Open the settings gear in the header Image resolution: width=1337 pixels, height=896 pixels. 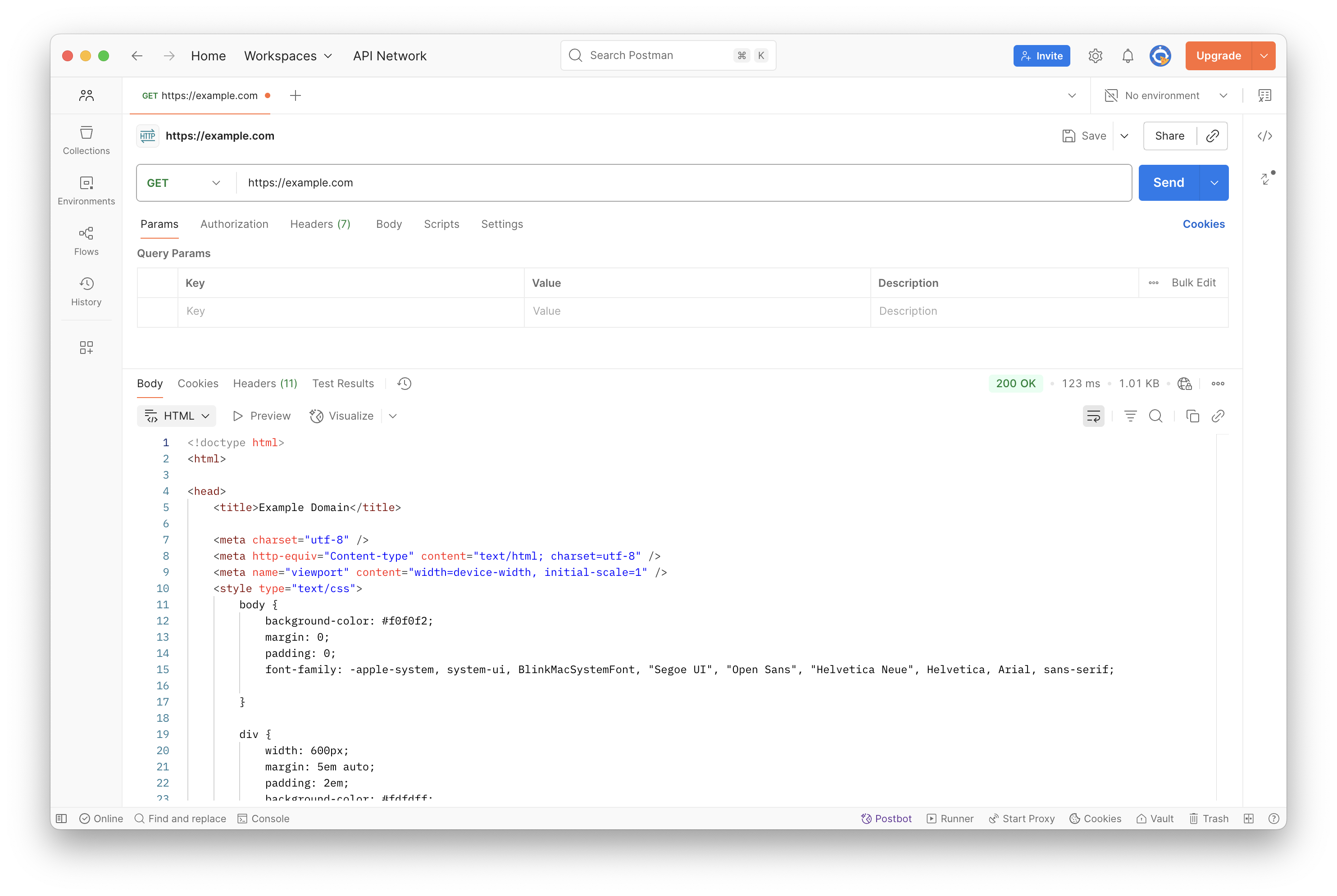tap(1095, 56)
